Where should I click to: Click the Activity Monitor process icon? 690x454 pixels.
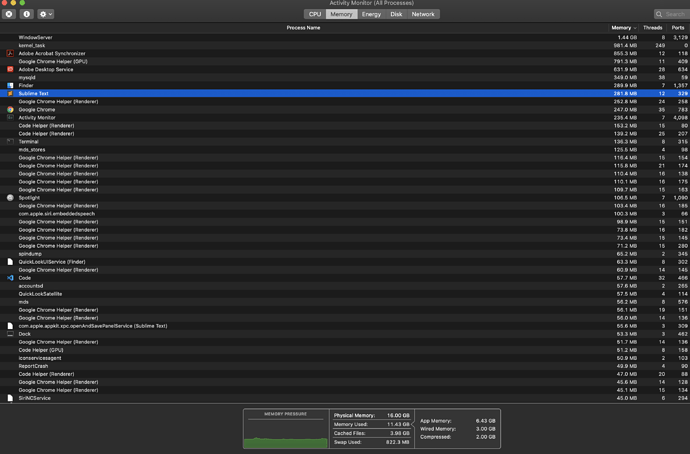tap(10, 117)
